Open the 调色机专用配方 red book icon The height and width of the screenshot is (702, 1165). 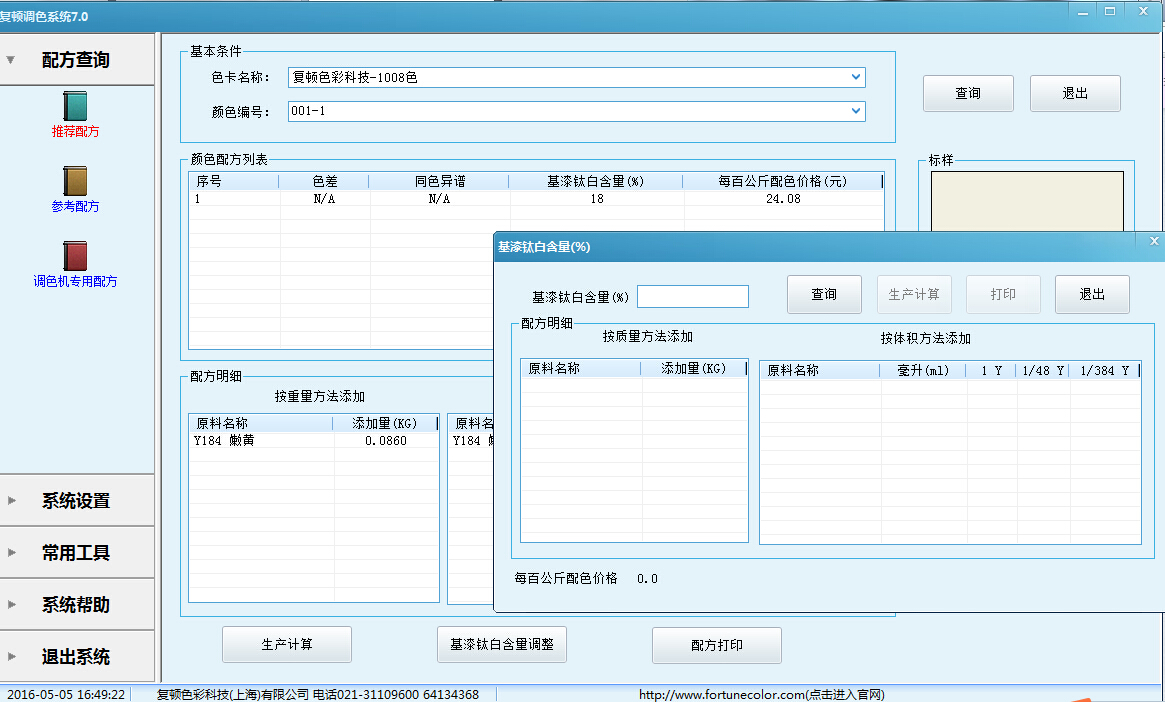point(75,257)
